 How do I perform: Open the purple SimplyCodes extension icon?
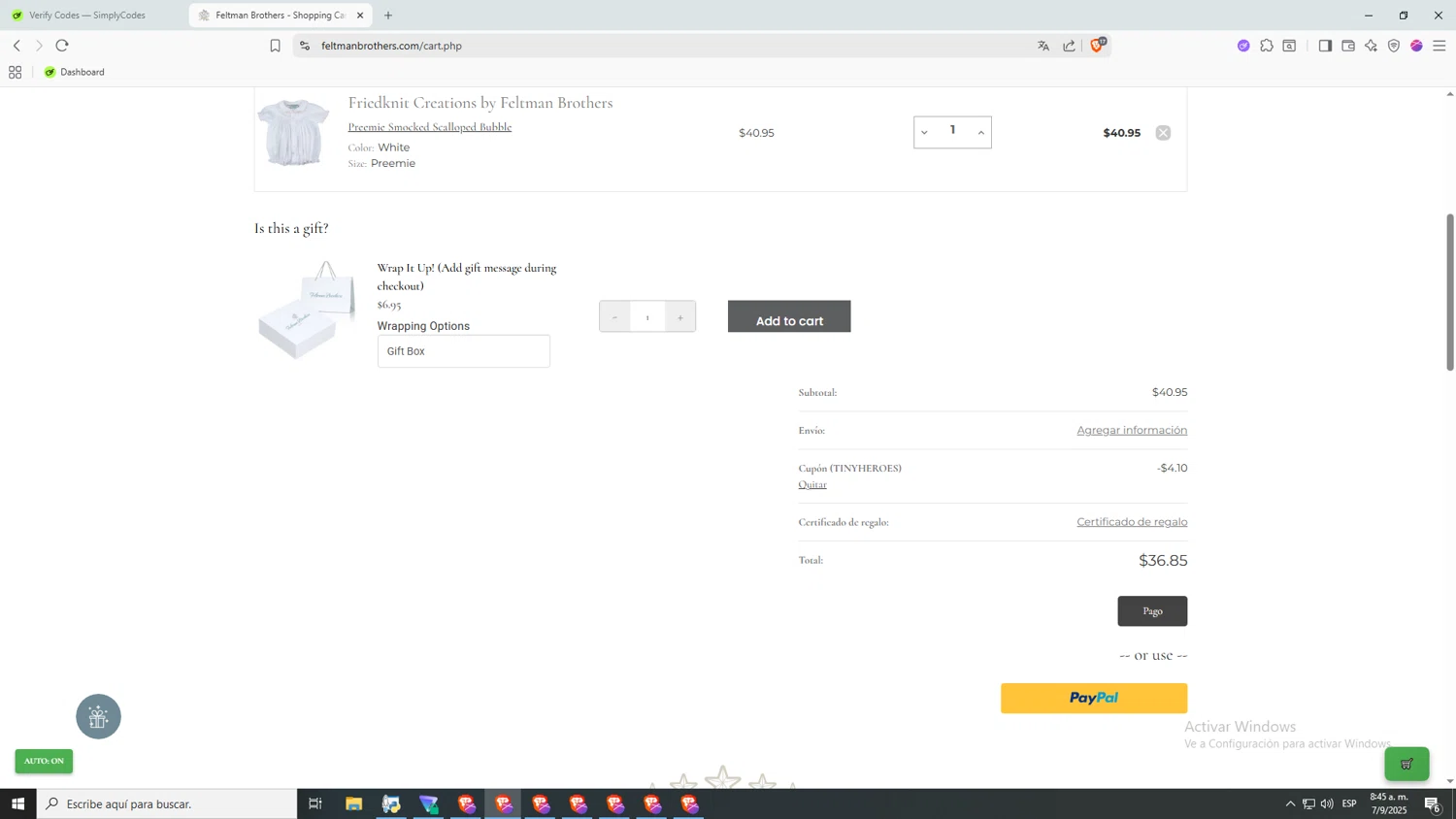click(1243, 46)
